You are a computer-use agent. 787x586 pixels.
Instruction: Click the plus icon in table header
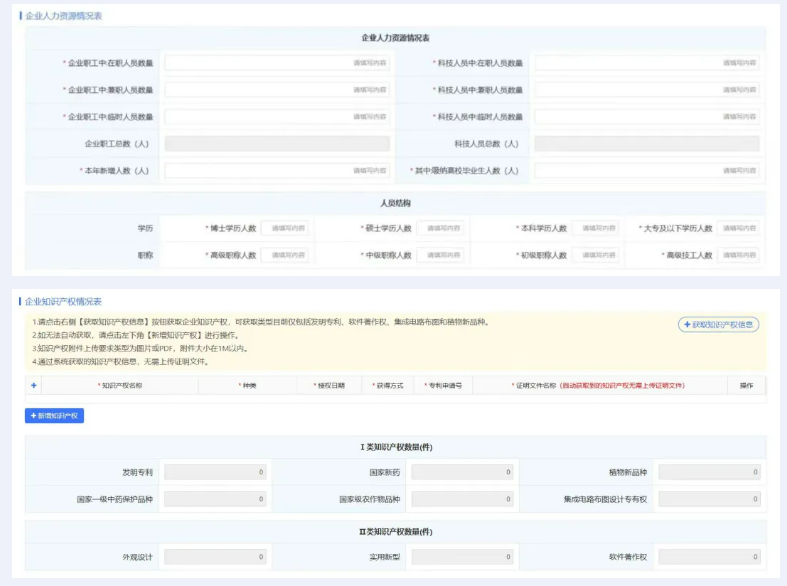[33, 385]
